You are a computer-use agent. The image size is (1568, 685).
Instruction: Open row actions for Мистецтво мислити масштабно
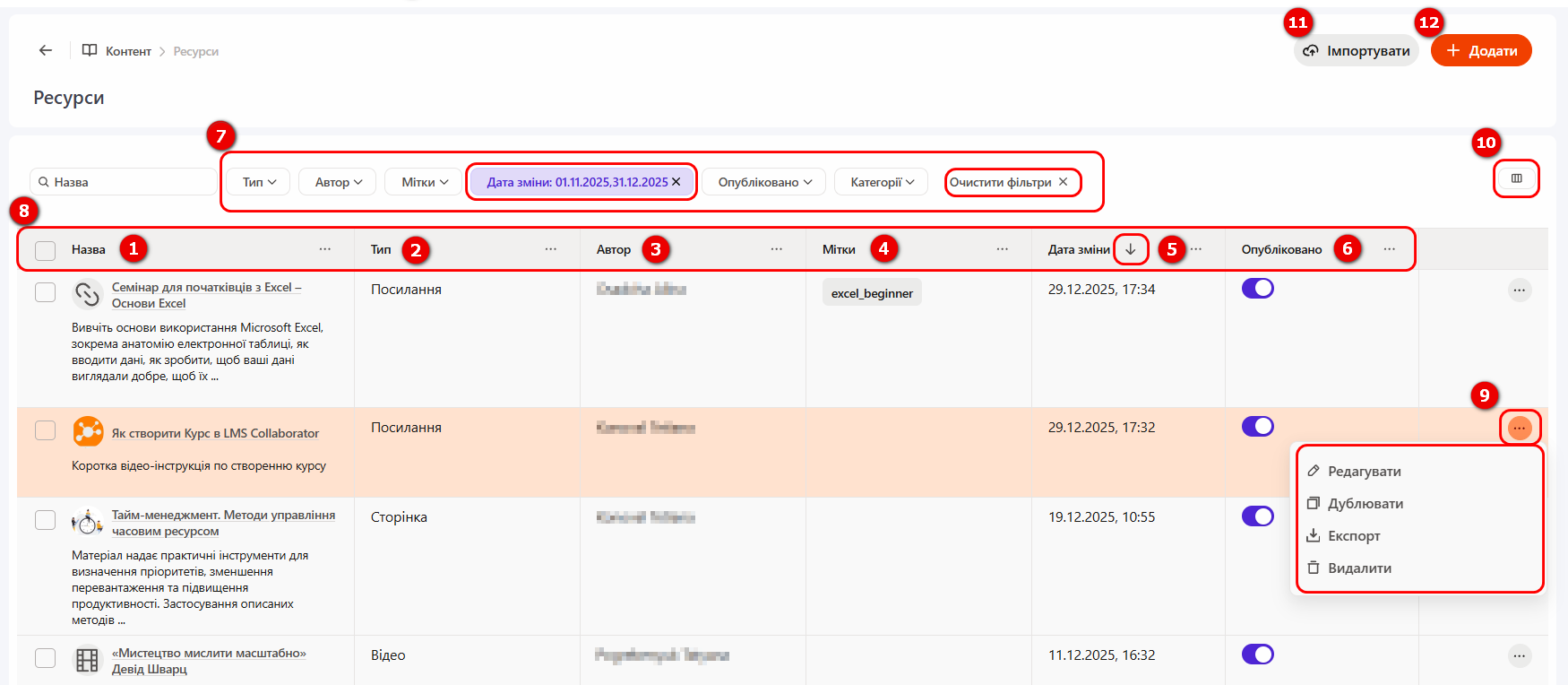pyautogui.click(x=1519, y=656)
